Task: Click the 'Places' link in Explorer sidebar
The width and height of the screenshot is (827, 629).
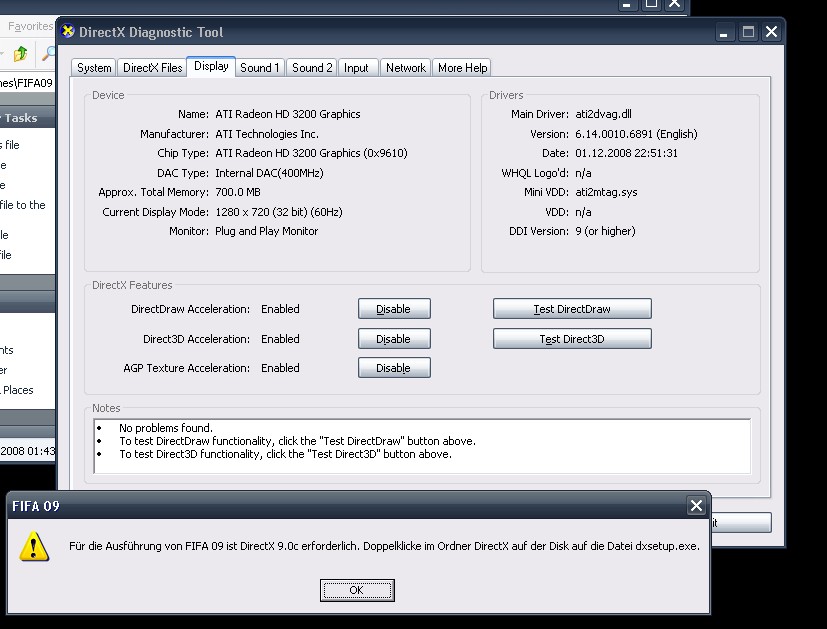Action: point(18,390)
